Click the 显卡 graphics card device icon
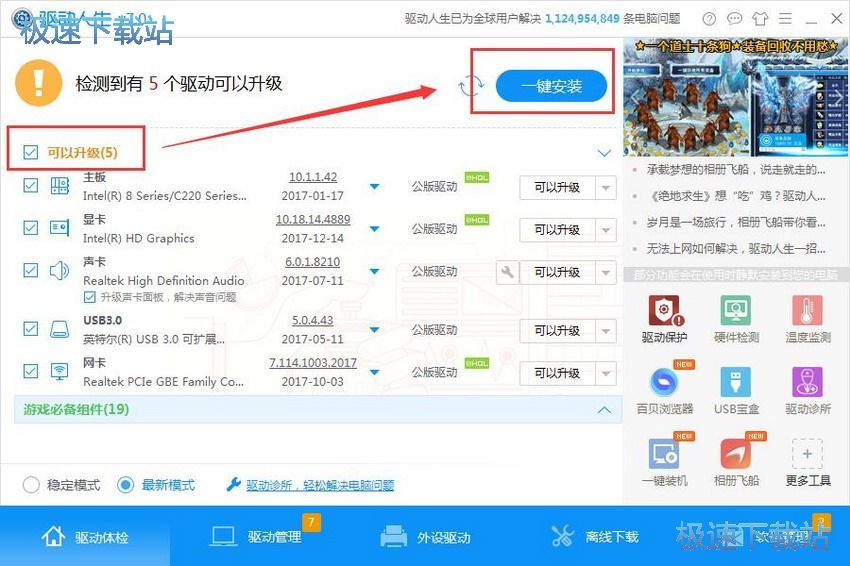 coord(60,228)
